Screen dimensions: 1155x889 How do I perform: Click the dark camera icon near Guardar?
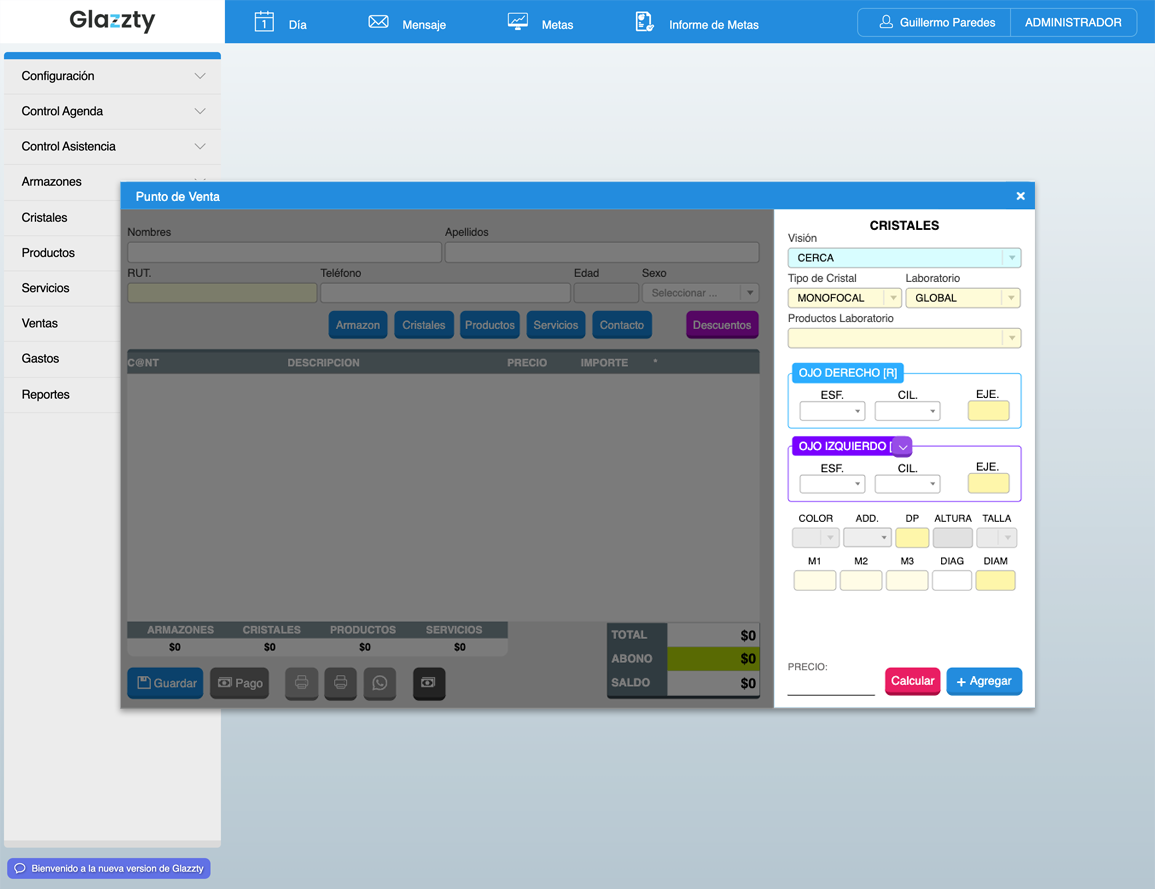(429, 684)
